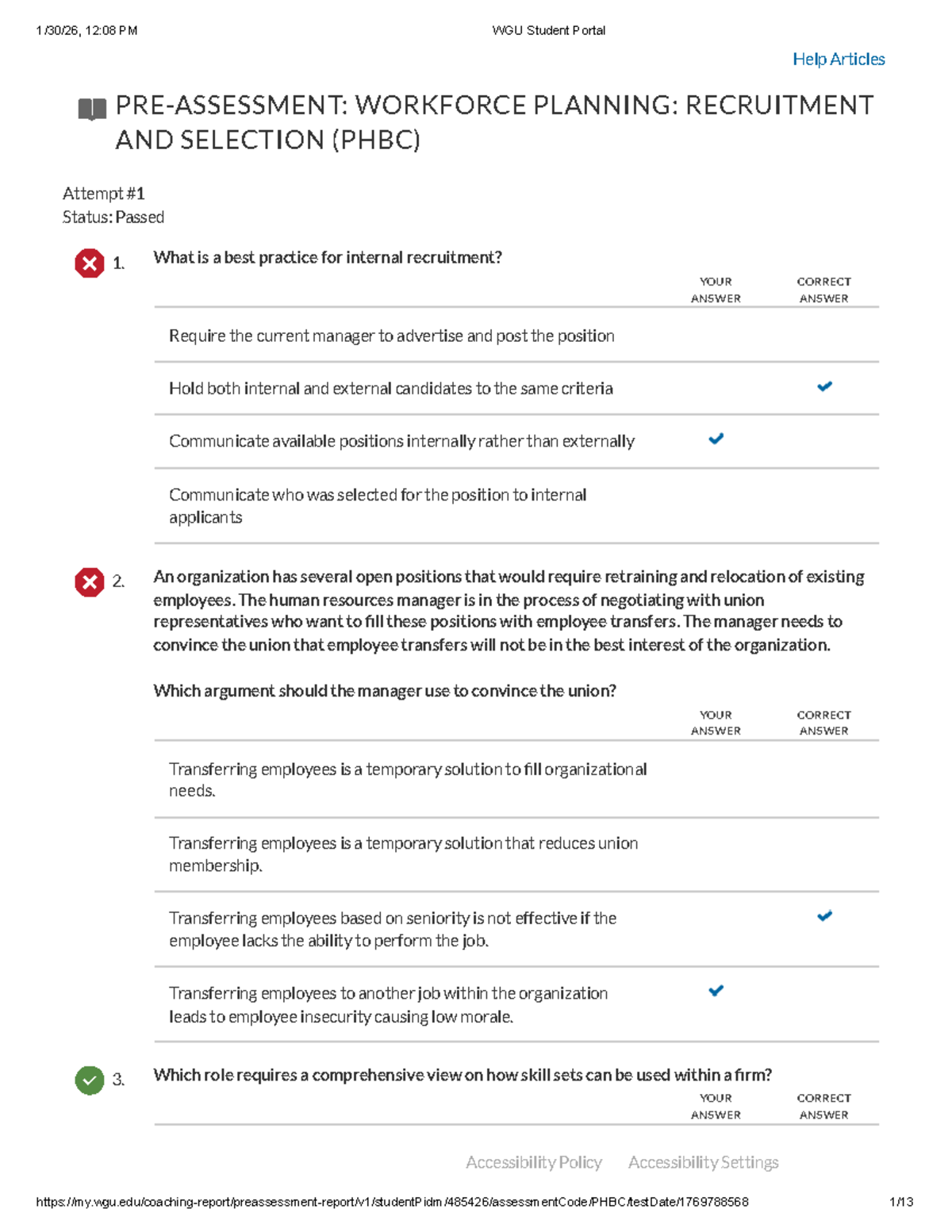952x1232 pixels.
Task: Click the question 1 text about internal recruitment
Action: 328,258
